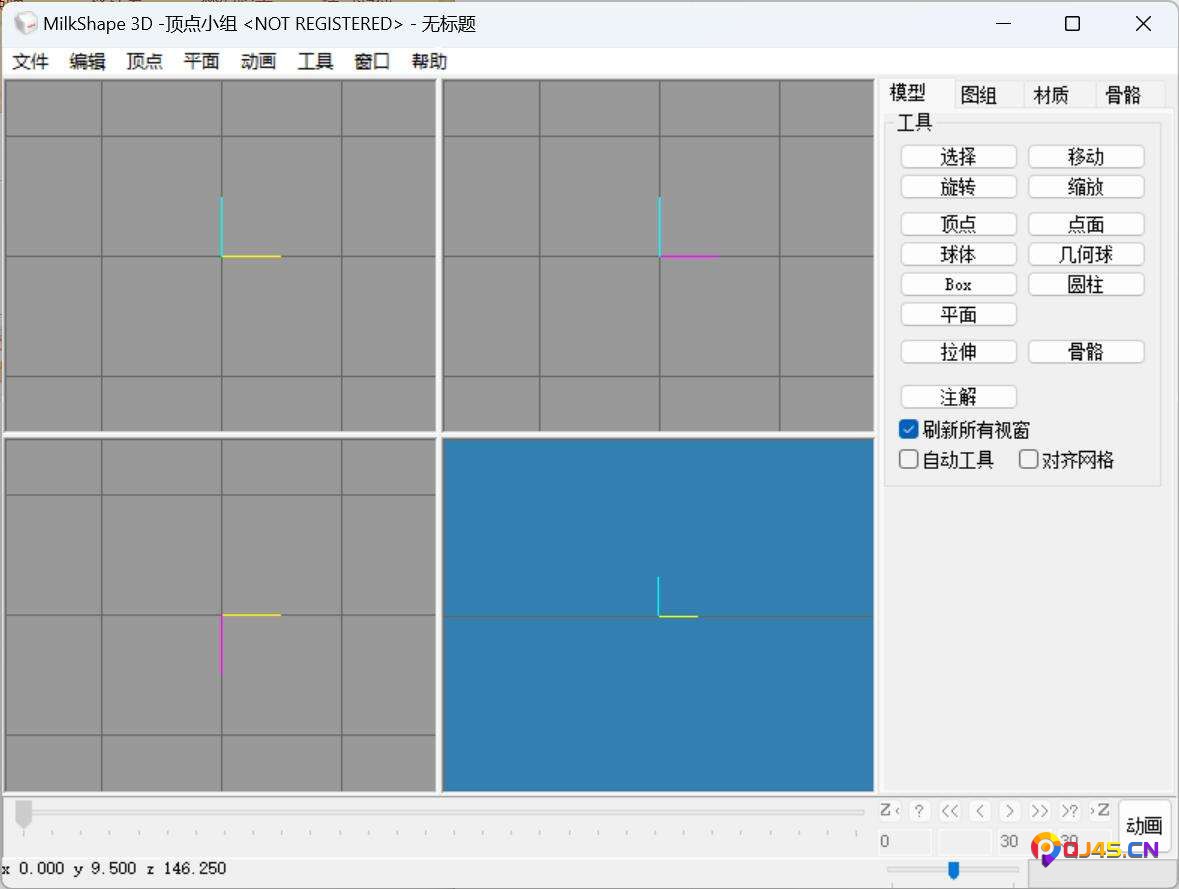Viewport: 1179px width, 889px height.
Task: Click the ? previous-keyframe icon
Action: click(x=918, y=811)
